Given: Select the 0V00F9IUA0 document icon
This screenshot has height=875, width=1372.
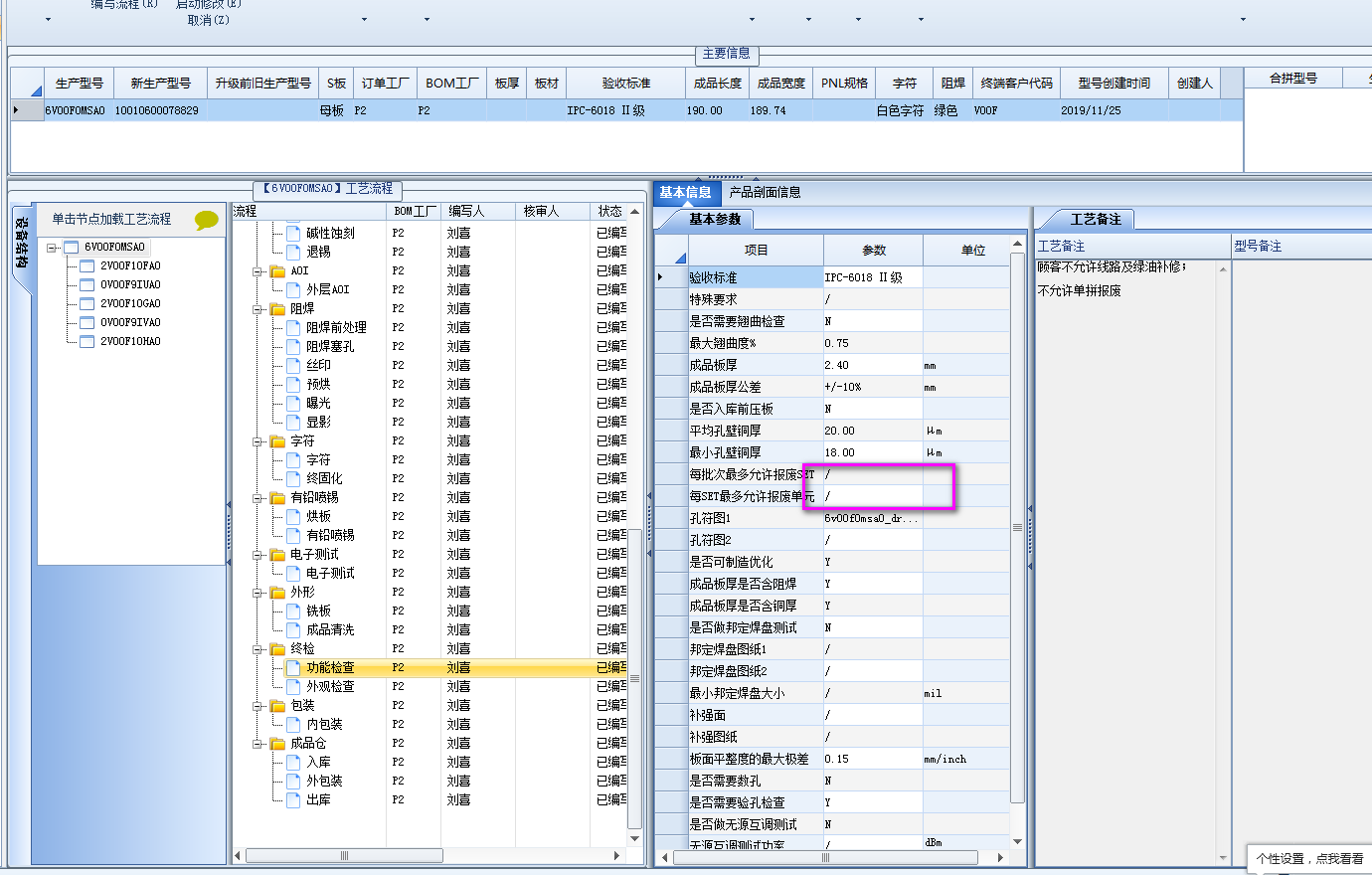Looking at the screenshot, I should tap(87, 284).
